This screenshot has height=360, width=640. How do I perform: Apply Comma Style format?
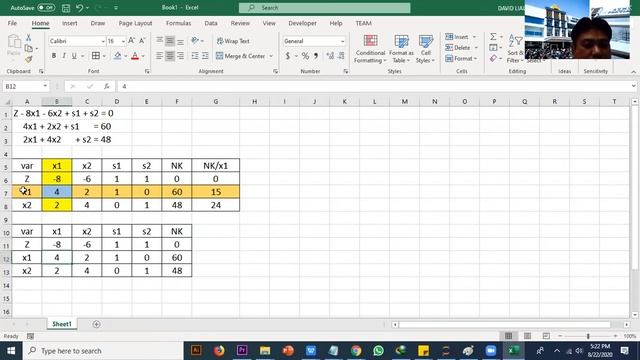point(316,56)
